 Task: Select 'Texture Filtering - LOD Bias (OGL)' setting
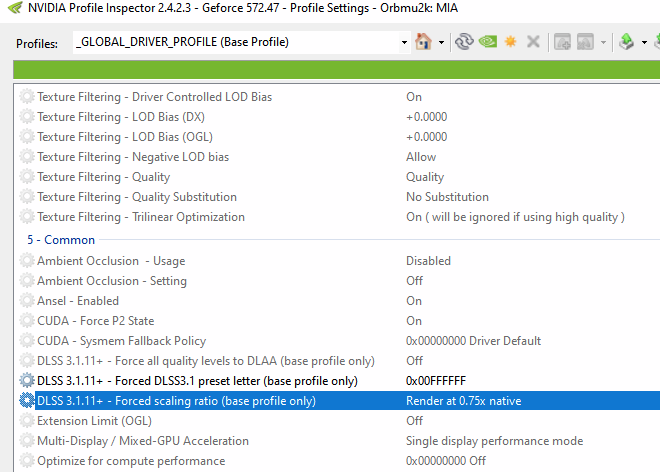(x=125, y=137)
